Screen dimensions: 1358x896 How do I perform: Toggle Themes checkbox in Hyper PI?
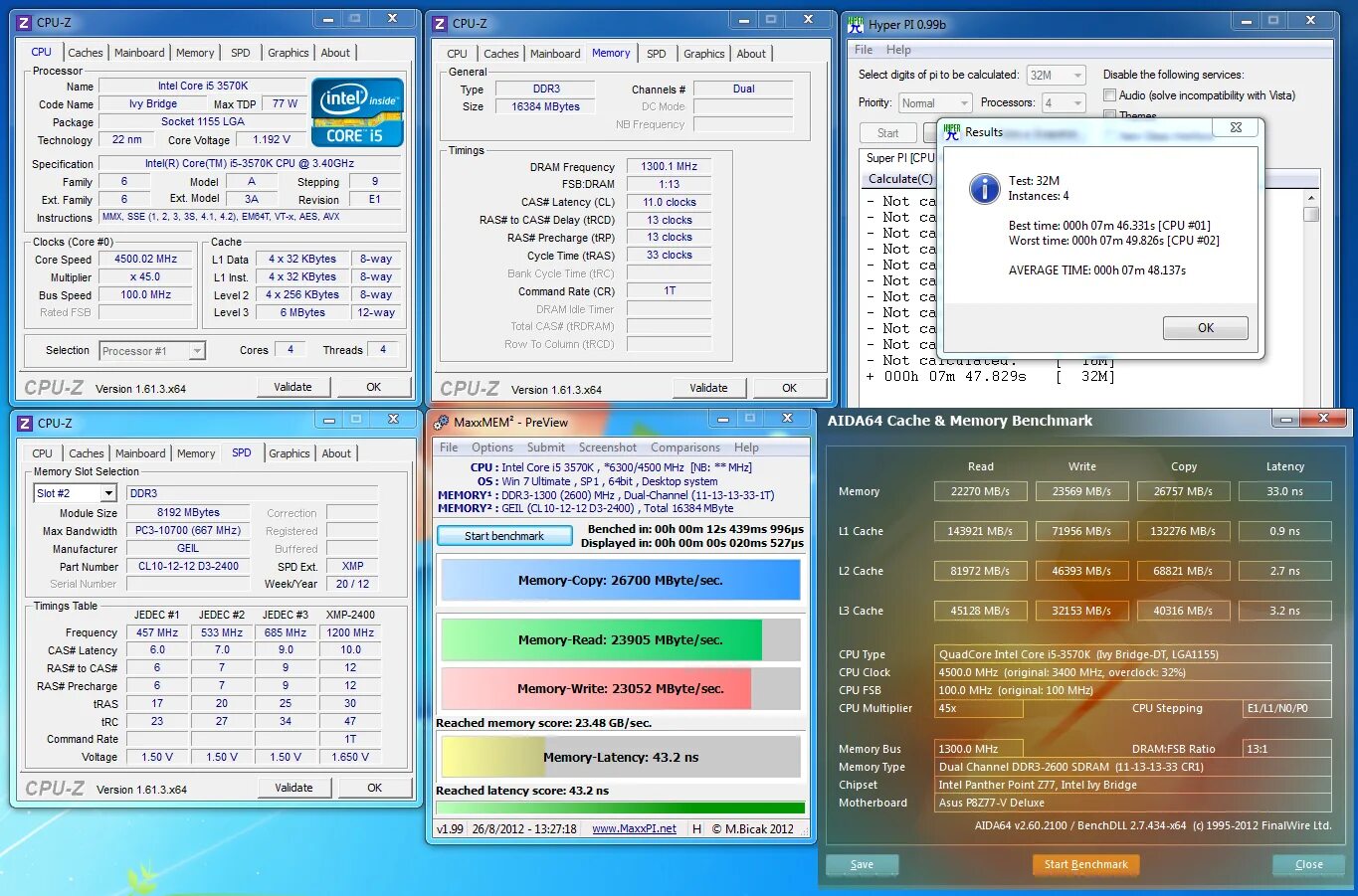pos(1109,115)
